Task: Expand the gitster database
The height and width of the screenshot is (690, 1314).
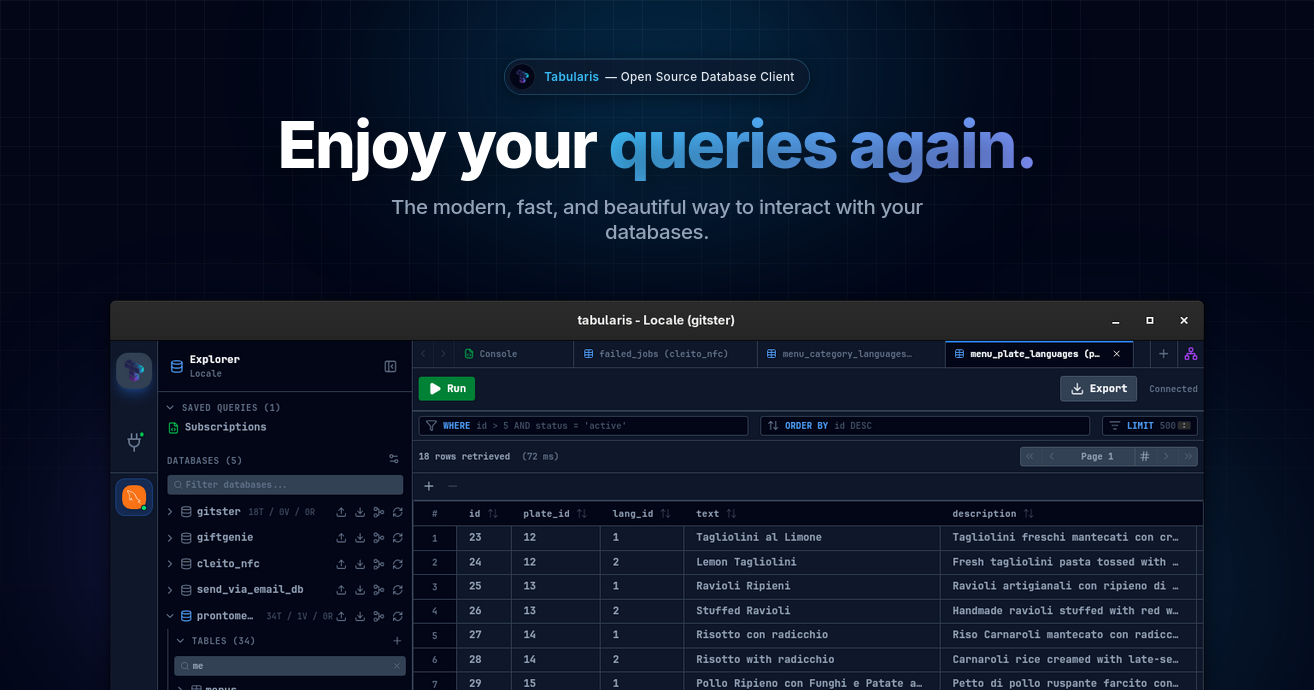Action: [170, 512]
